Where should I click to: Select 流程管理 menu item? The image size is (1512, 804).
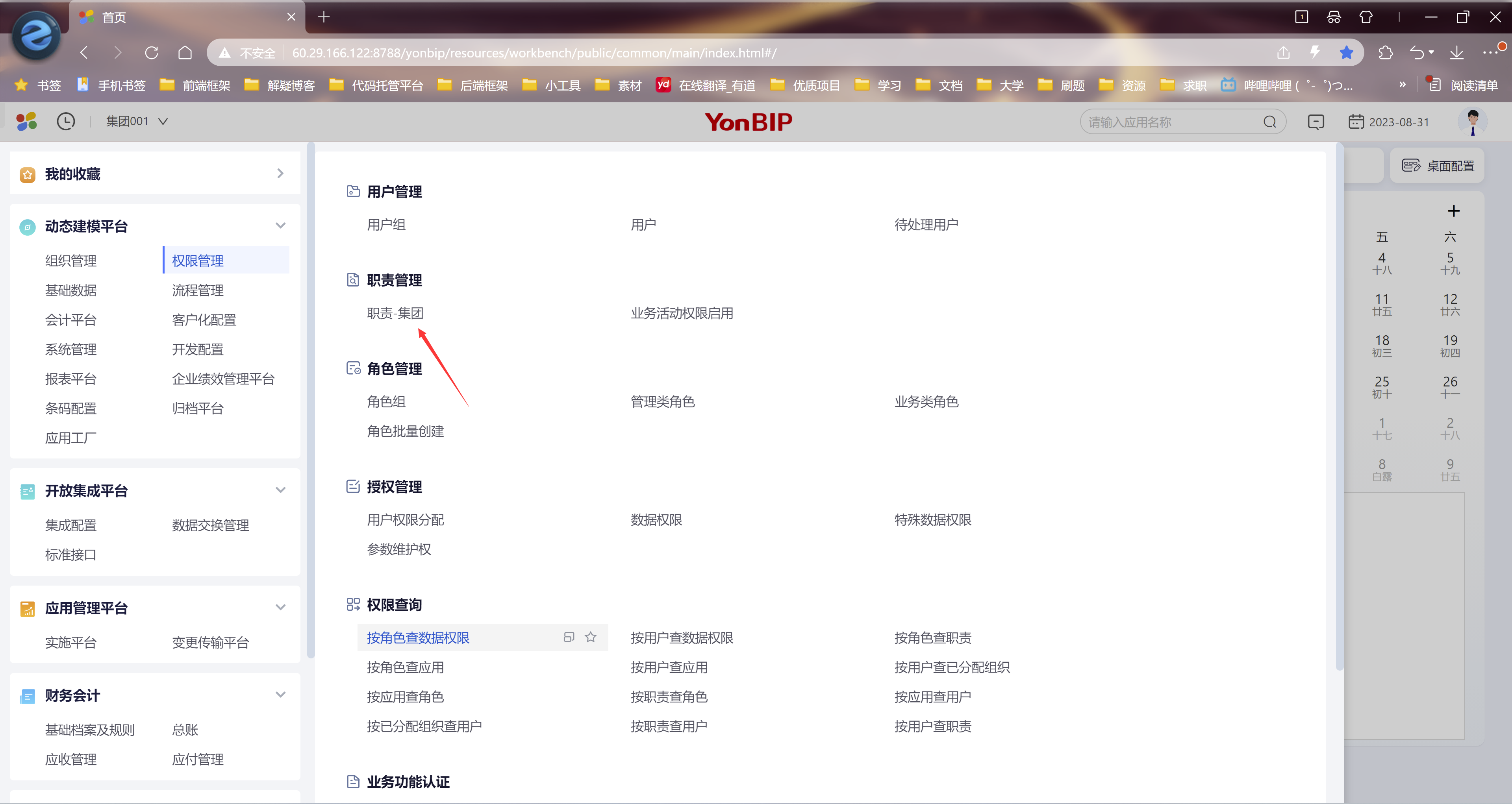[198, 290]
